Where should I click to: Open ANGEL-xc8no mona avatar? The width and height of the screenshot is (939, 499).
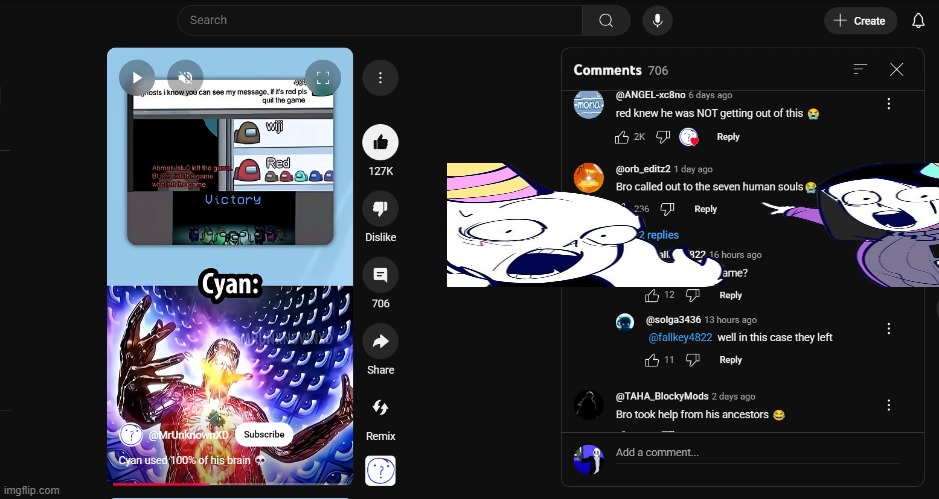(589, 104)
